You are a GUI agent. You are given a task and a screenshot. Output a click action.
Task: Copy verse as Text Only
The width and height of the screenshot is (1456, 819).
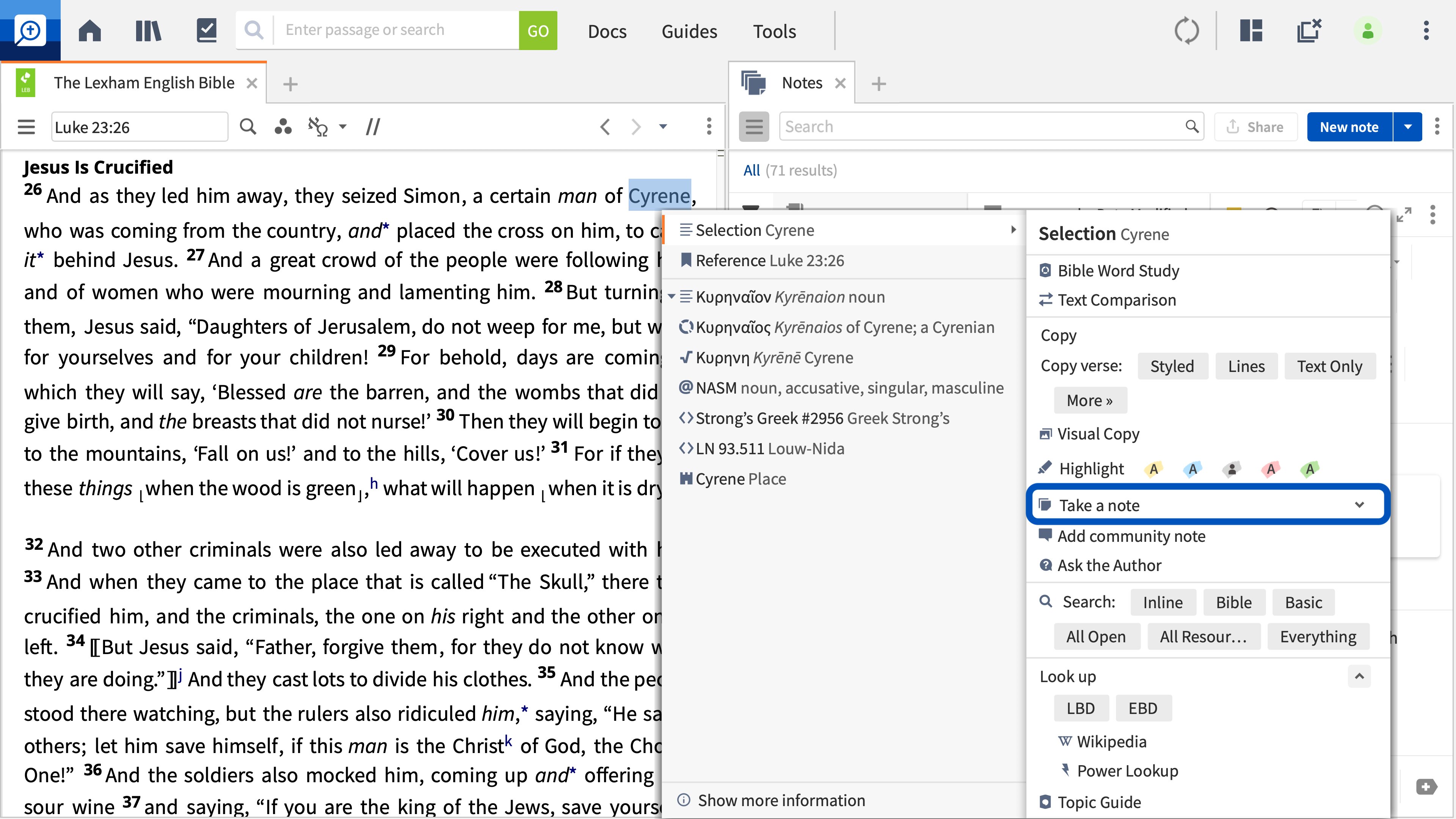[x=1329, y=366]
